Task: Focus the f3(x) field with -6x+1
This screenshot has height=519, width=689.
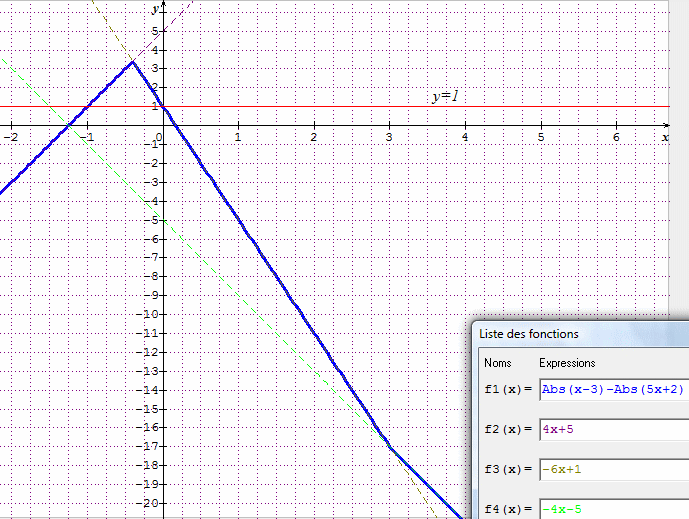Action: (x=612, y=470)
